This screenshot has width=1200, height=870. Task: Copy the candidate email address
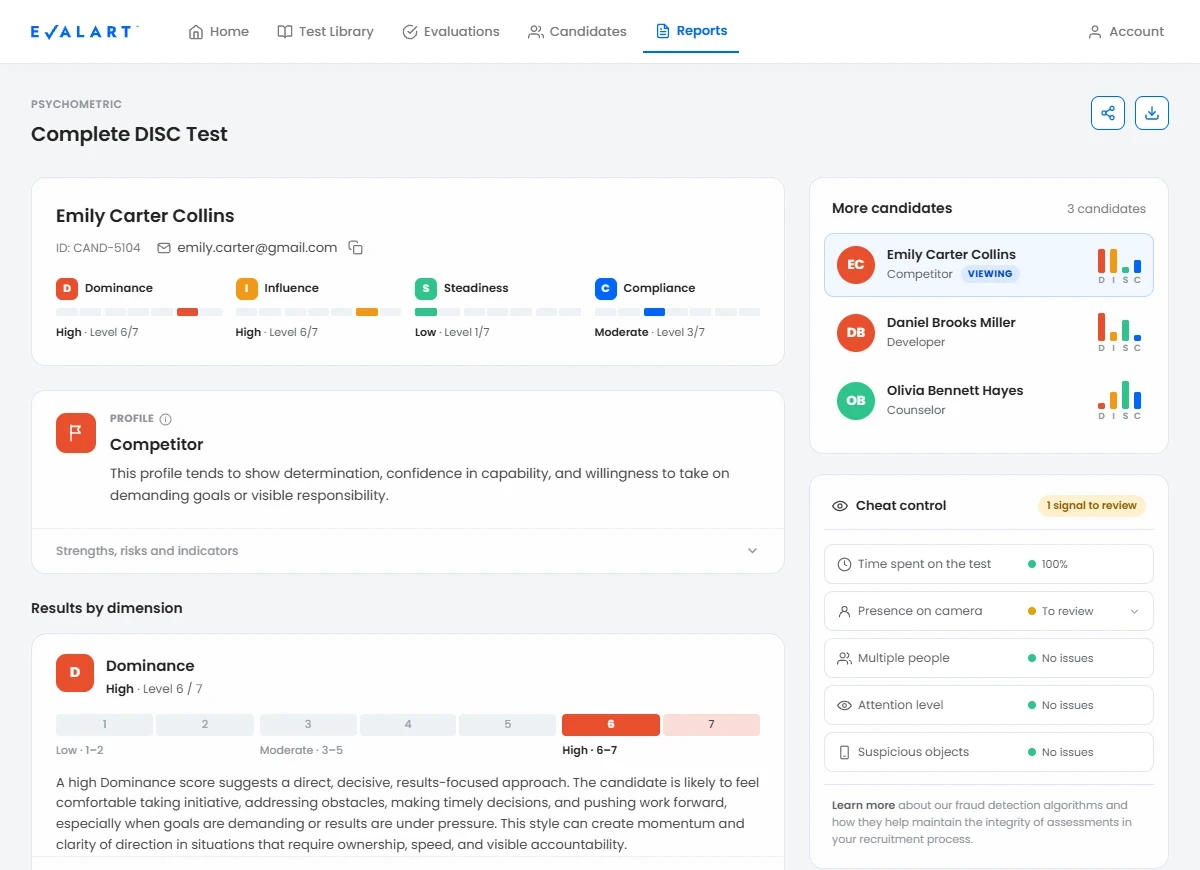coord(355,247)
